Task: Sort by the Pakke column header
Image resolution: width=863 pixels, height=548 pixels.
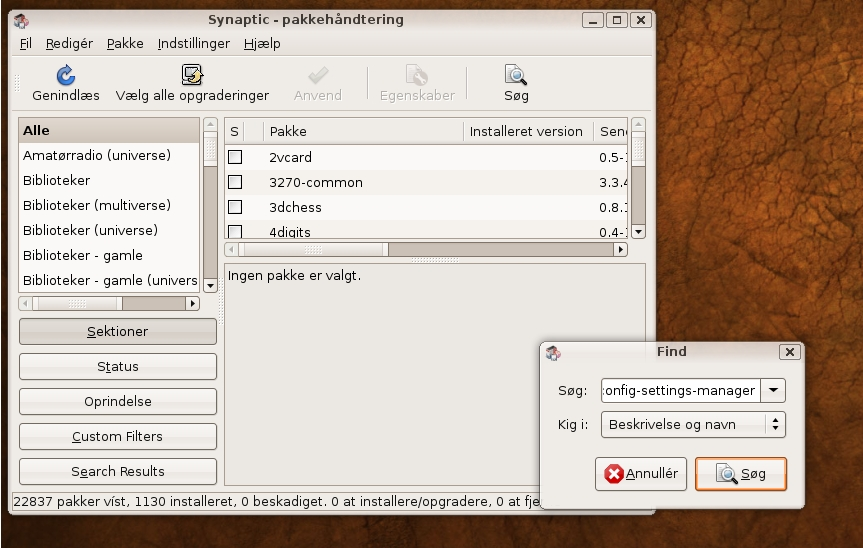Action: (364, 131)
